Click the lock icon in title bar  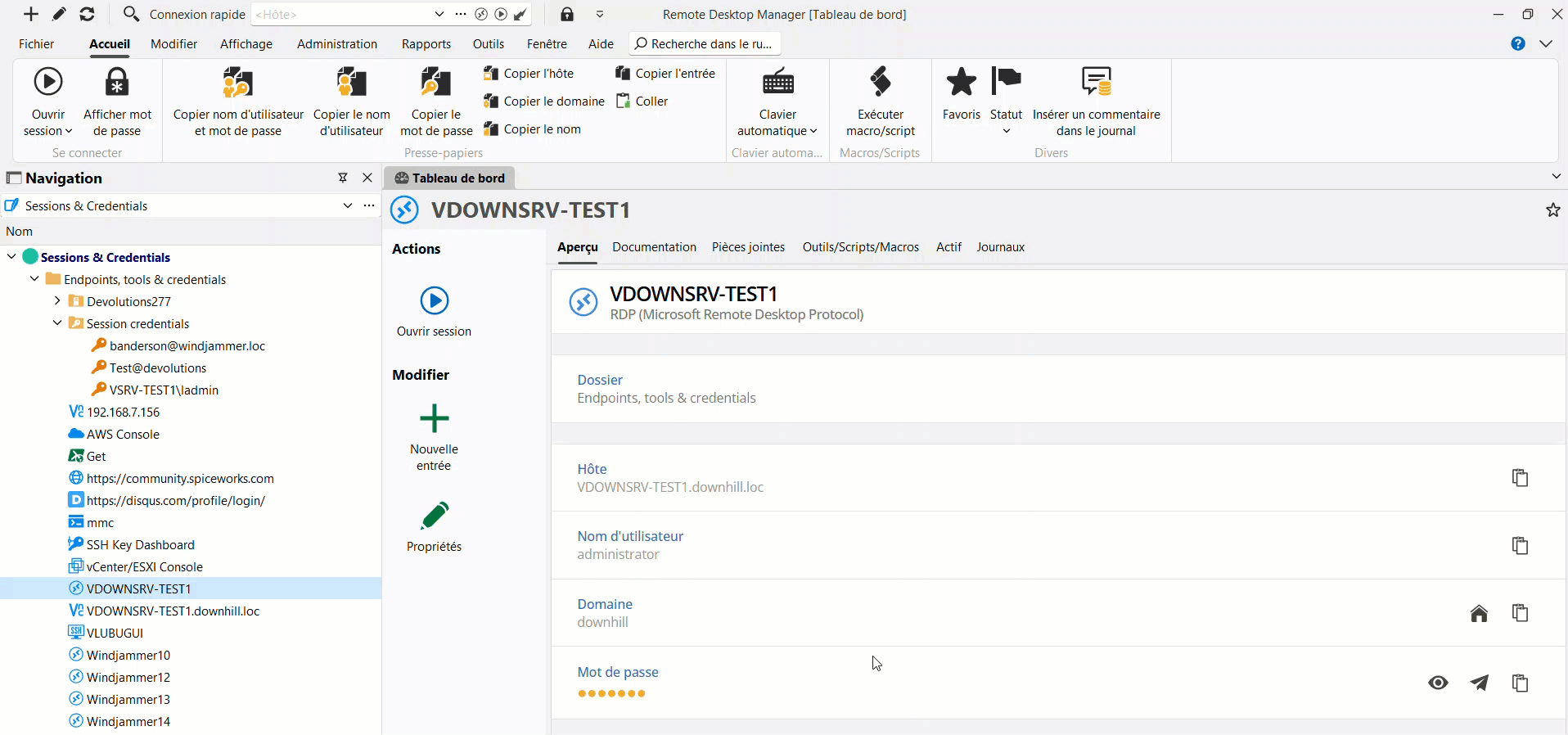[567, 14]
